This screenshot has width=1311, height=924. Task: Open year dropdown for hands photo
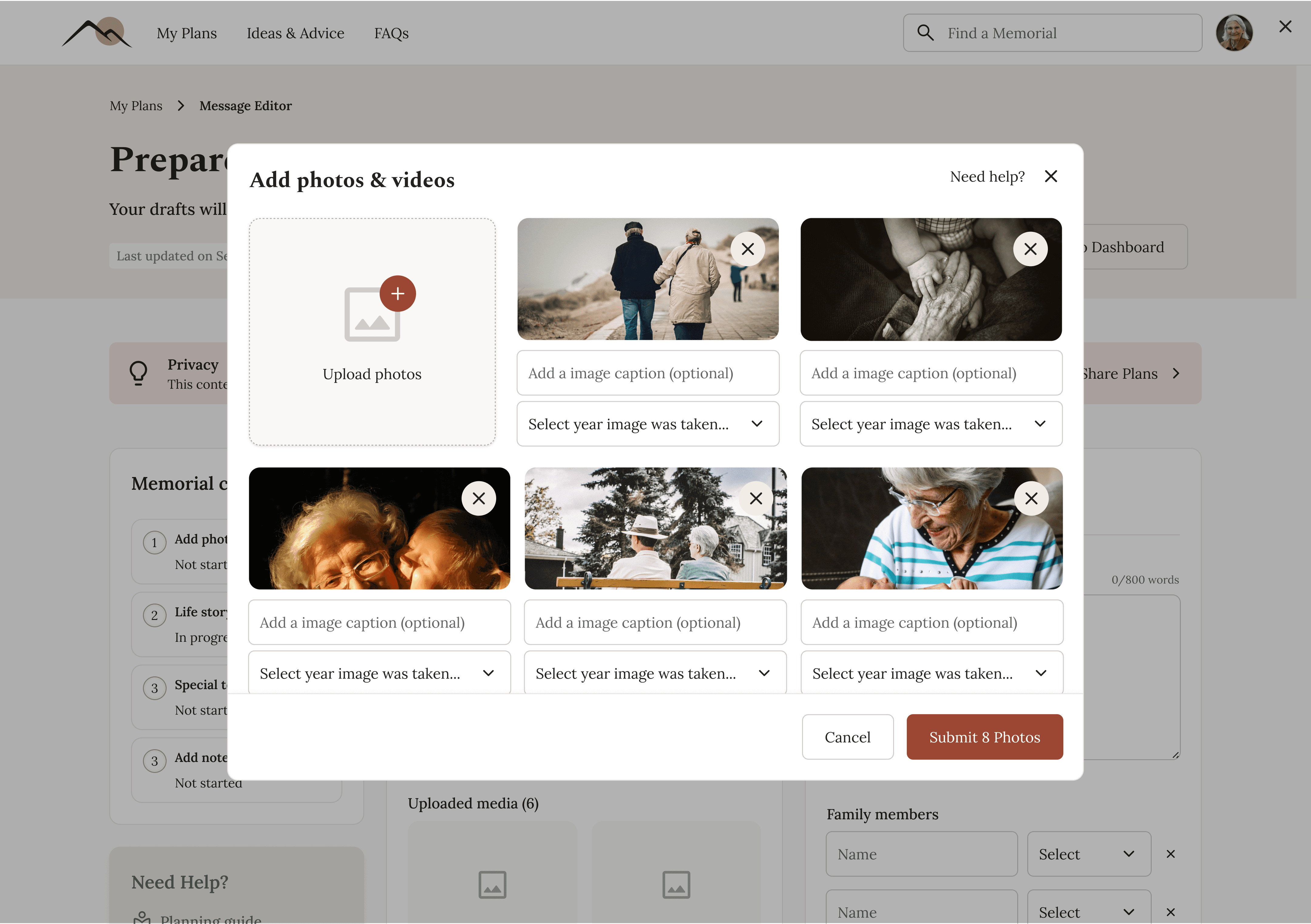click(x=931, y=424)
